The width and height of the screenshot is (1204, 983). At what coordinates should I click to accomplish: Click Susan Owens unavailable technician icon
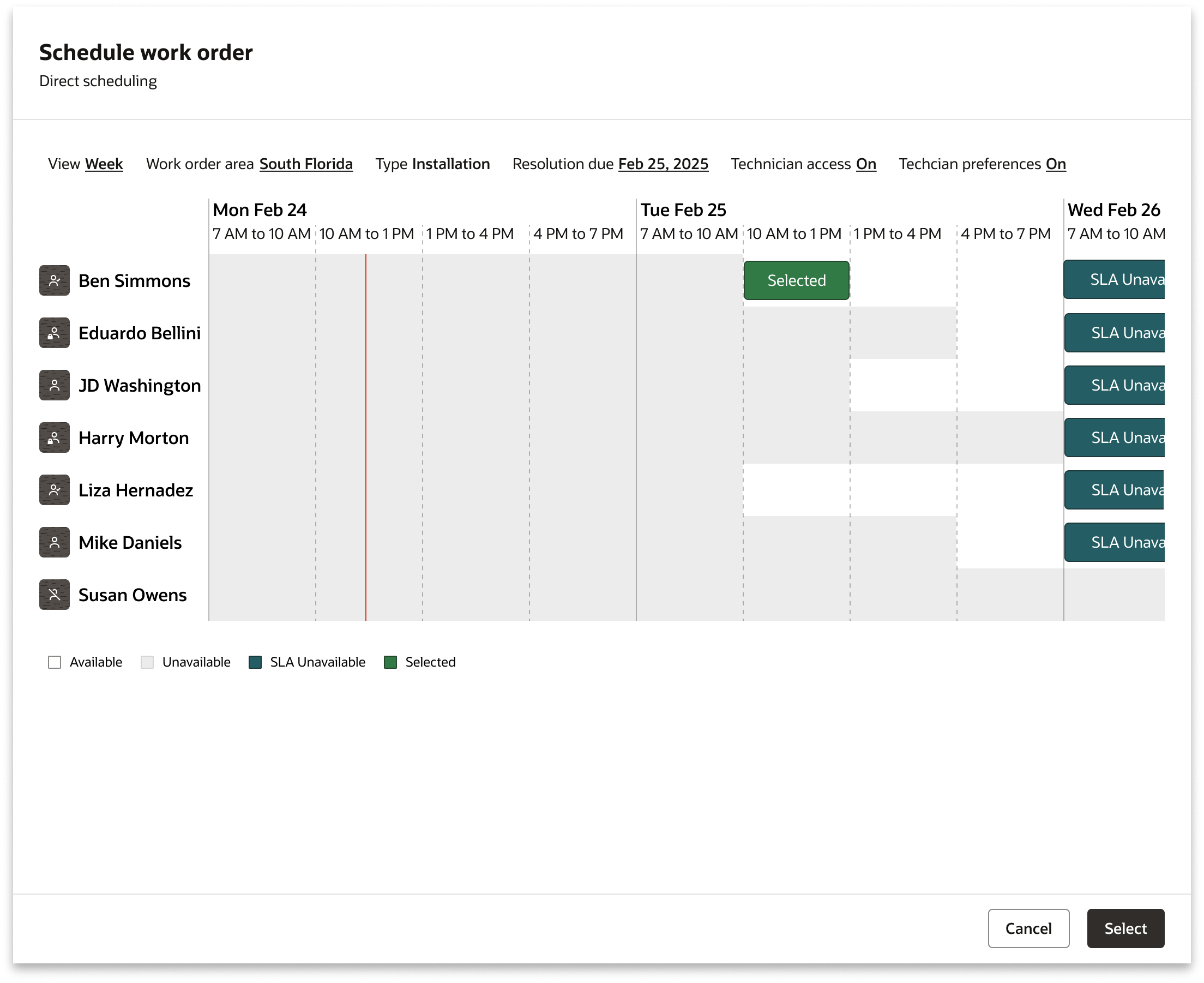[55, 595]
